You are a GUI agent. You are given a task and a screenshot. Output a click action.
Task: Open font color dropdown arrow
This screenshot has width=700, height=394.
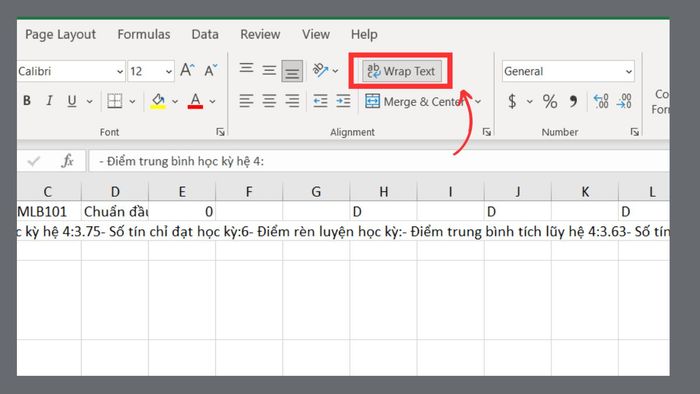tap(212, 102)
